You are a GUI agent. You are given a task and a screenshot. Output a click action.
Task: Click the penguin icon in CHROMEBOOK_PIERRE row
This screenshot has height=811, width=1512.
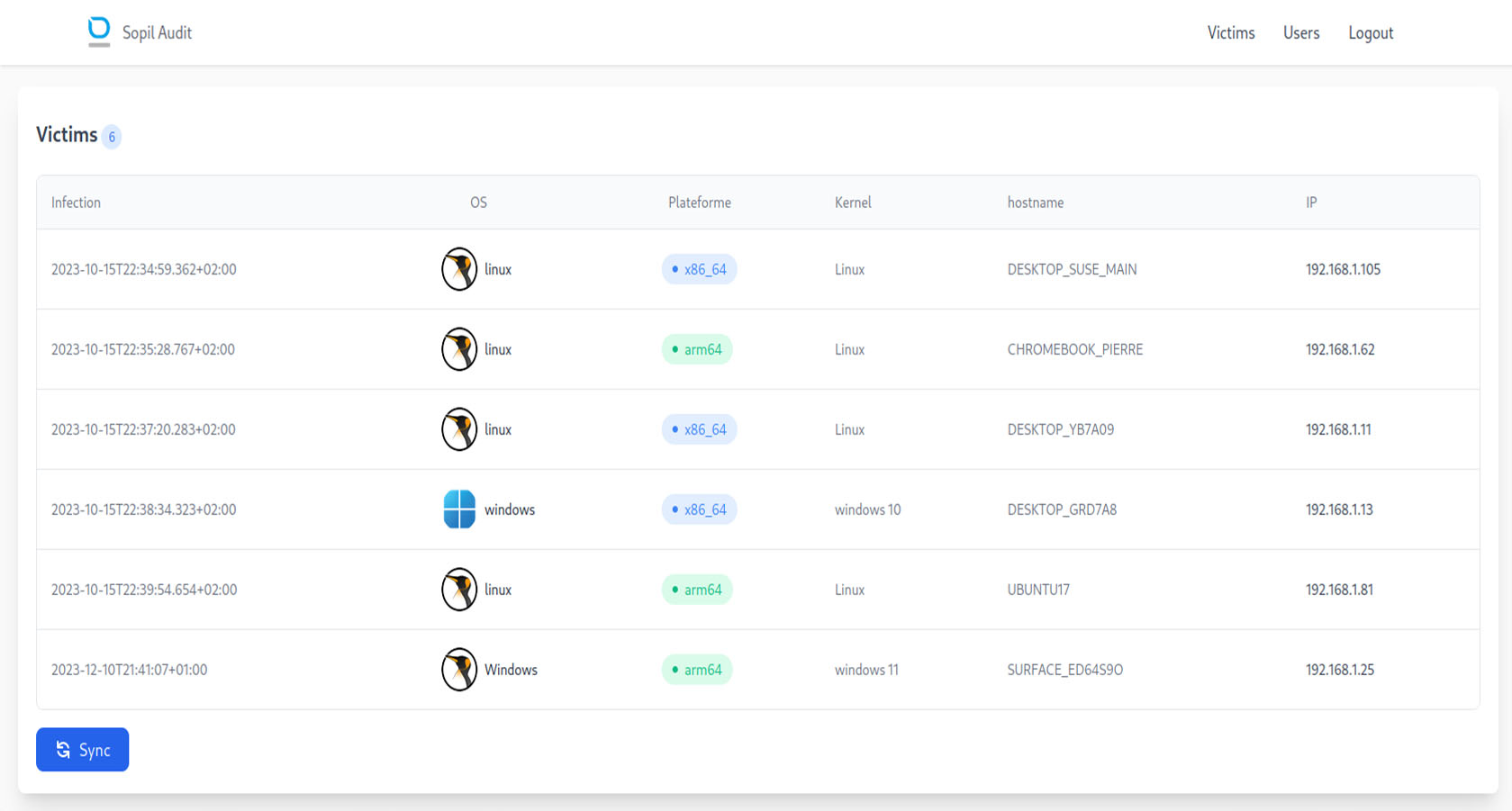(459, 349)
